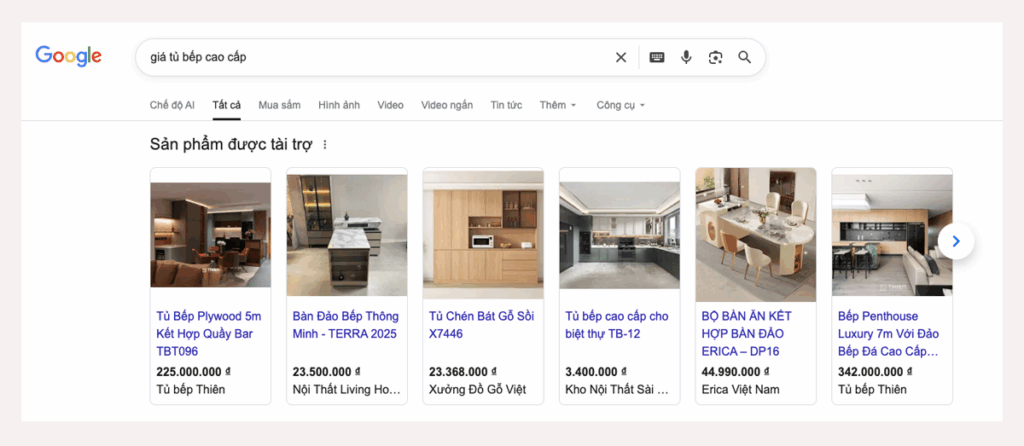Viewport: 1024px width, 446px height.
Task: Select the Video ngắn tab
Action: pos(447,105)
